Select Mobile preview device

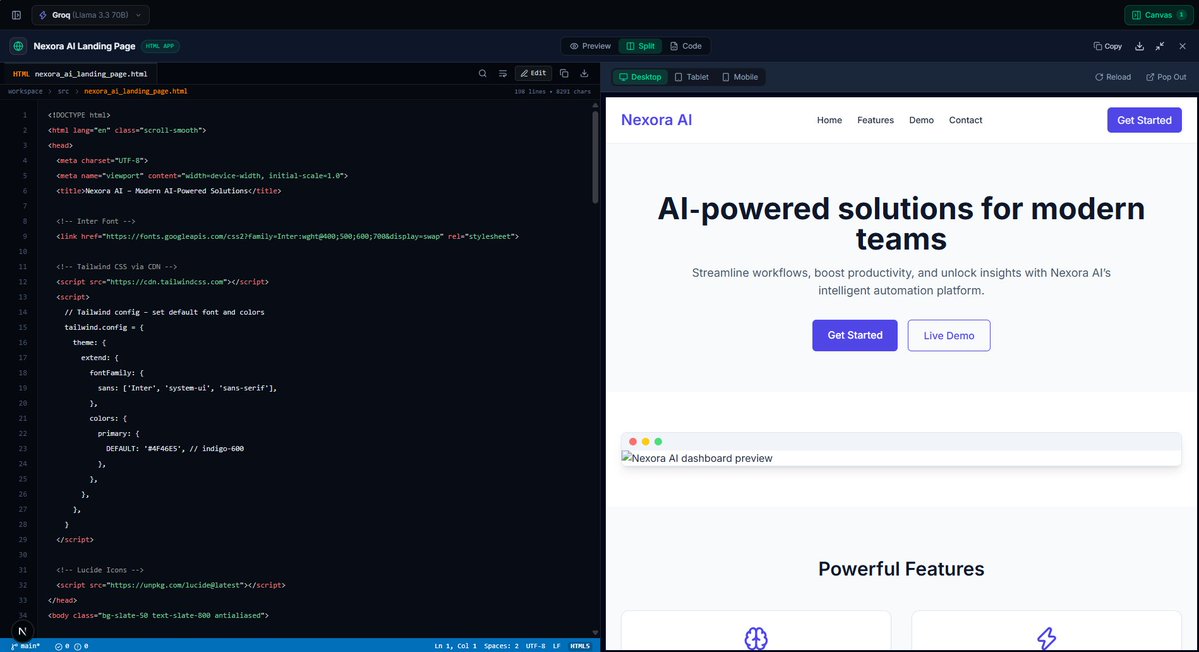click(x=740, y=76)
